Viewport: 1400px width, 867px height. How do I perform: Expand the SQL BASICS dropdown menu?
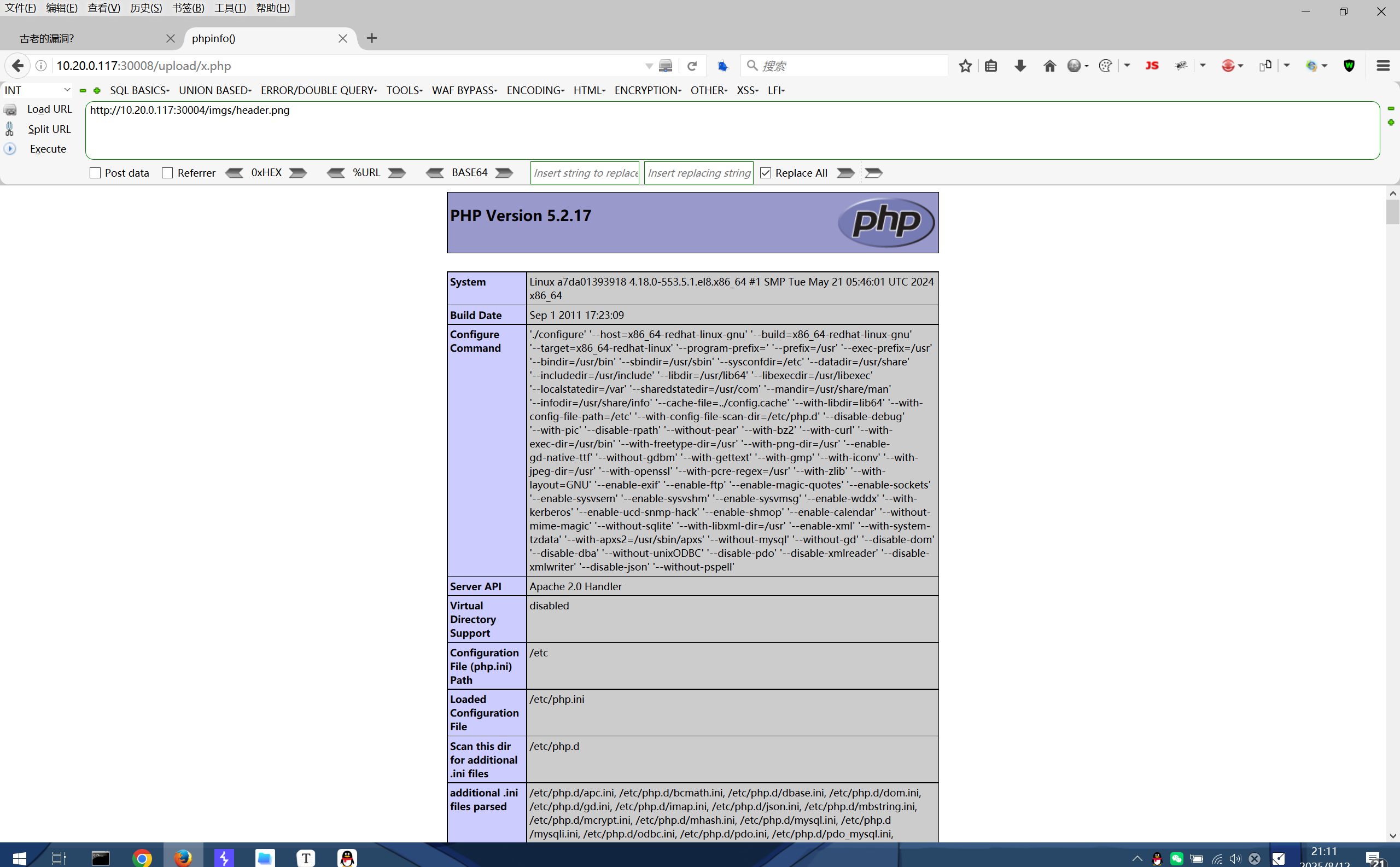pos(139,90)
